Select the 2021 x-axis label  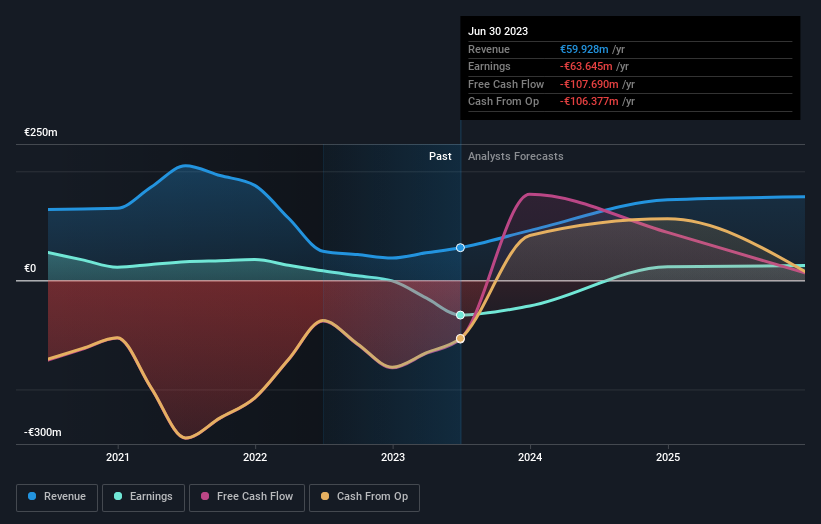[x=118, y=457]
